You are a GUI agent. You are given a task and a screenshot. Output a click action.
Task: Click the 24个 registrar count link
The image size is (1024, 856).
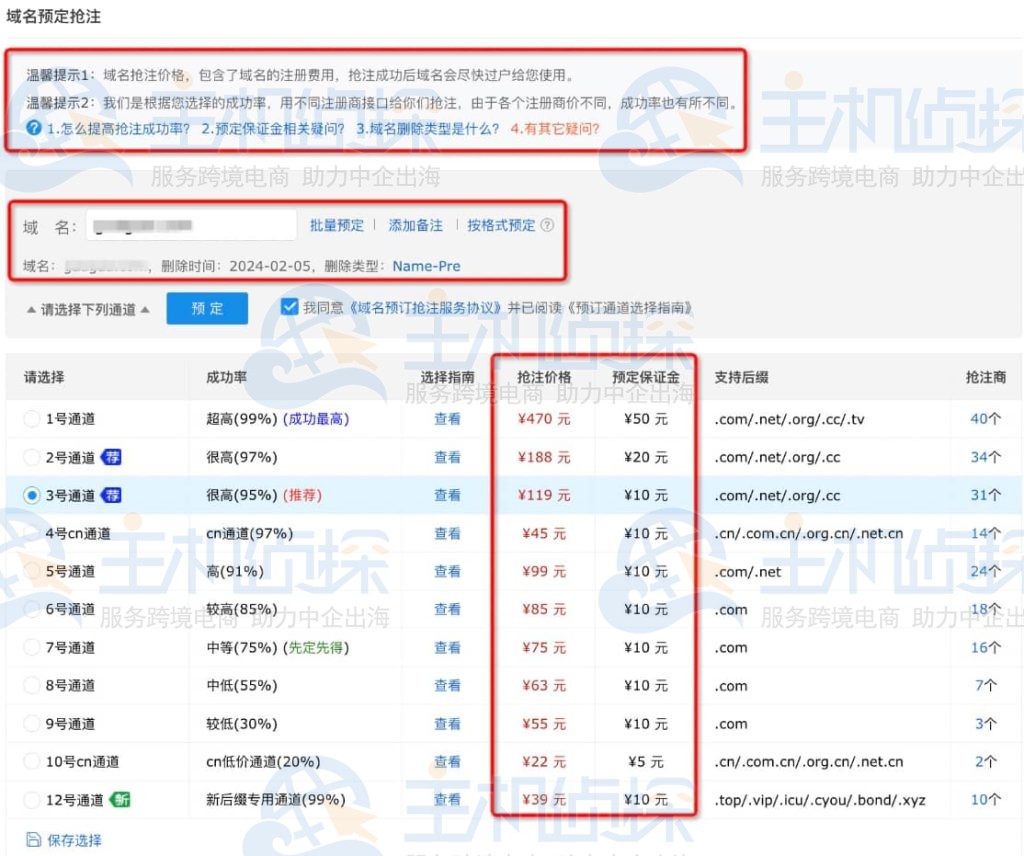pyautogui.click(x=985, y=571)
